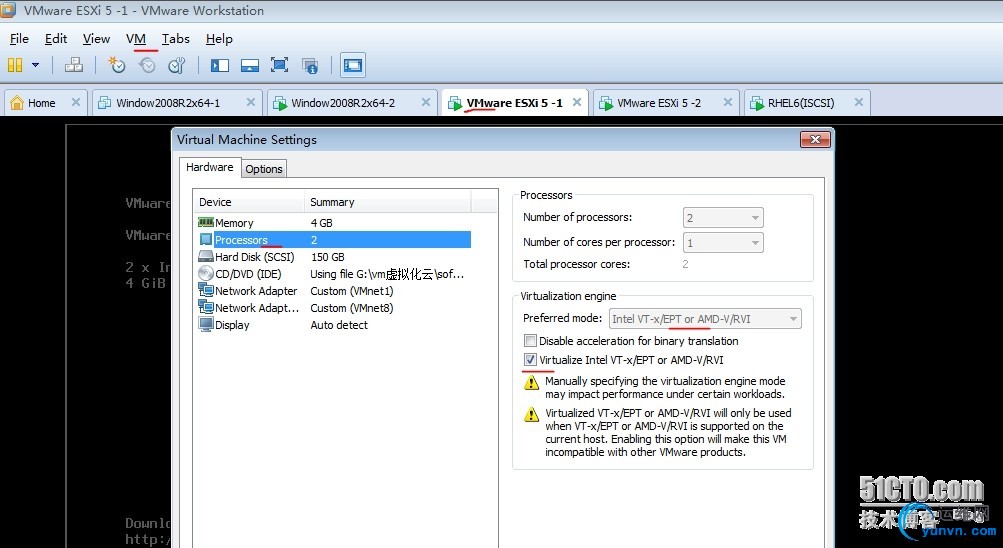Select the Network Adapter Custom (VMnet8) row
Viewport: 1003px width, 548px height.
pos(333,308)
